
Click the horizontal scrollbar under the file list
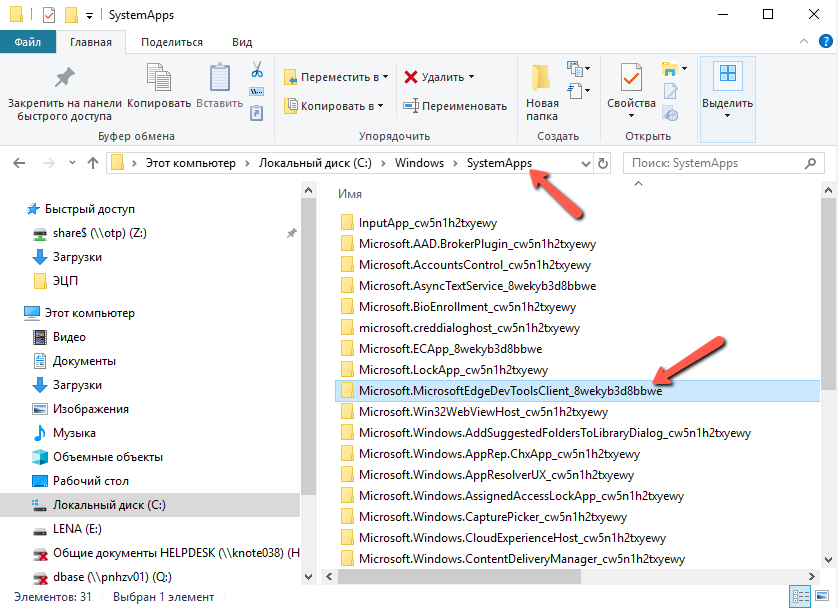click(450, 577)
